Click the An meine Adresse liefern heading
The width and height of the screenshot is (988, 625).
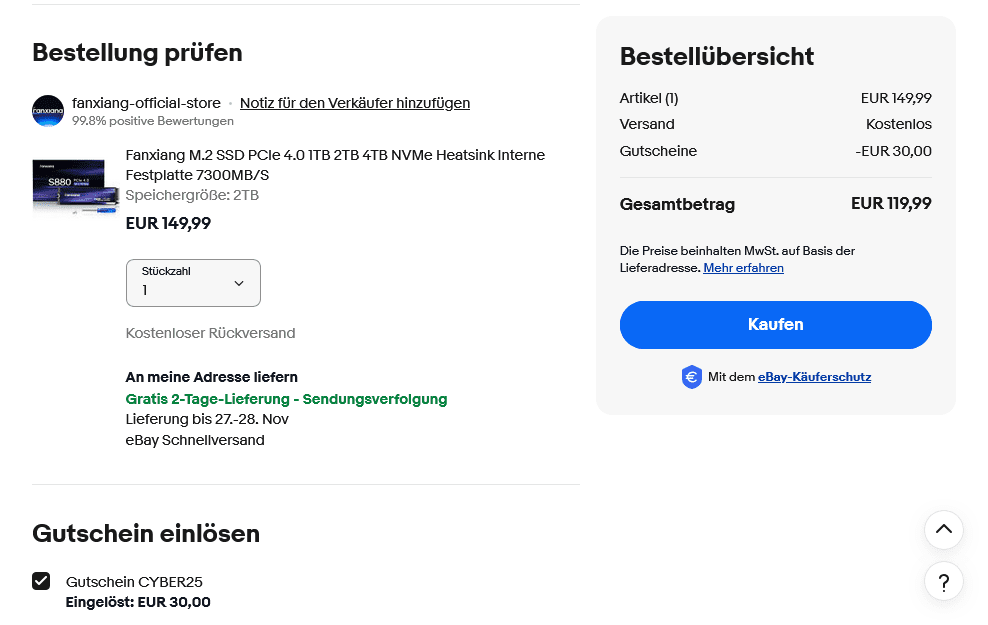pos(211,377)
